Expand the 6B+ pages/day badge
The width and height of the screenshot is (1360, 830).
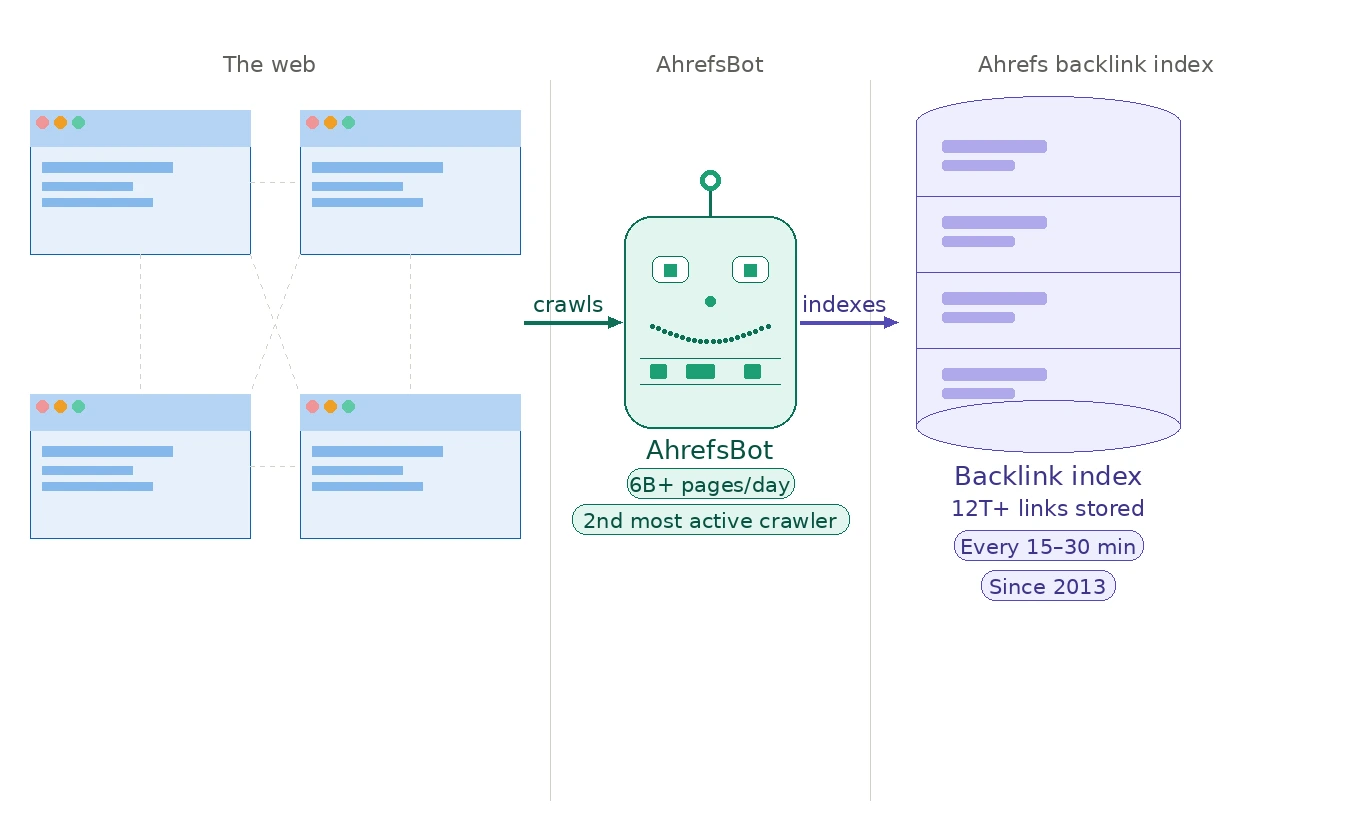click(710, 483)
